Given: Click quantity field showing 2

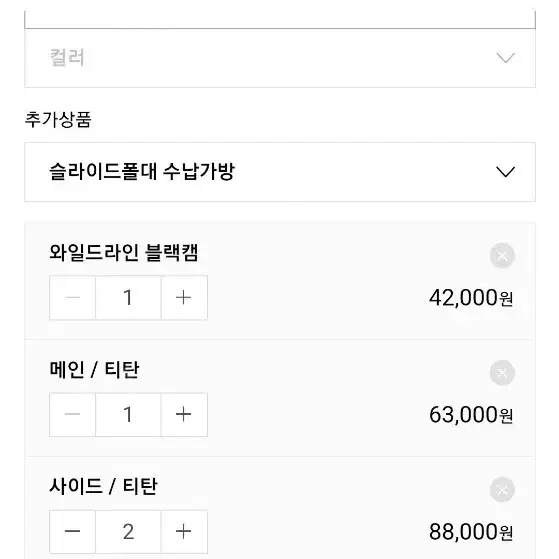Looking at the screenshot, I should pyautogui.click(x=128, y=532).
